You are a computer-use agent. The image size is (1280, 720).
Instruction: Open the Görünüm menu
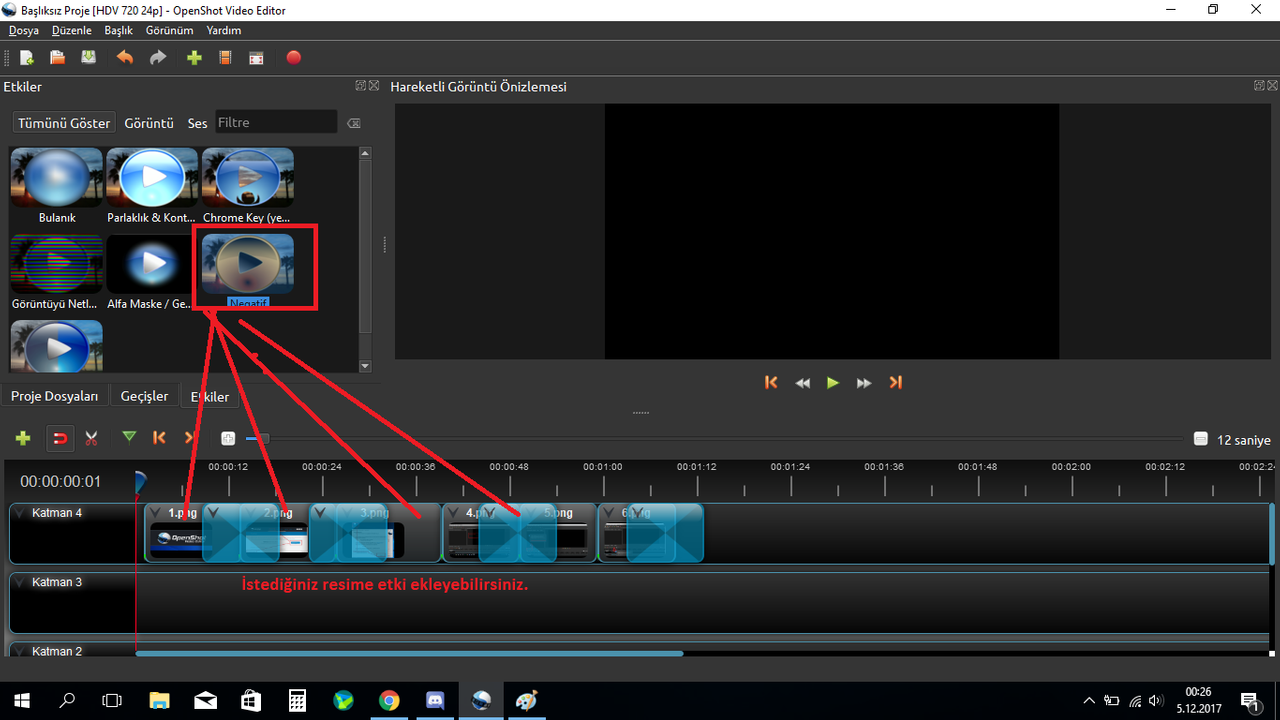click(170, 30)
